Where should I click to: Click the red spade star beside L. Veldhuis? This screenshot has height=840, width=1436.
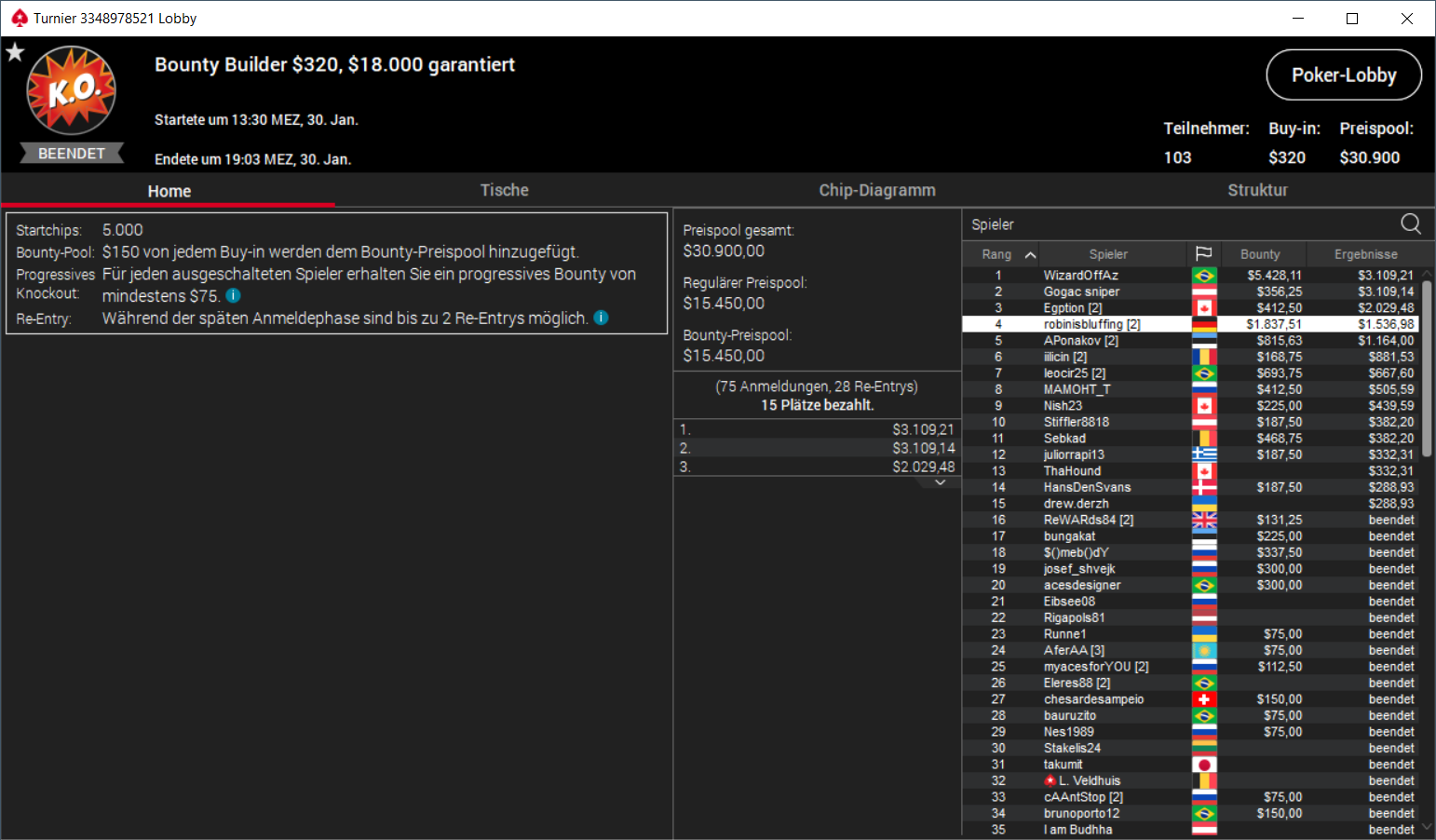click(x=1050, y=780)
